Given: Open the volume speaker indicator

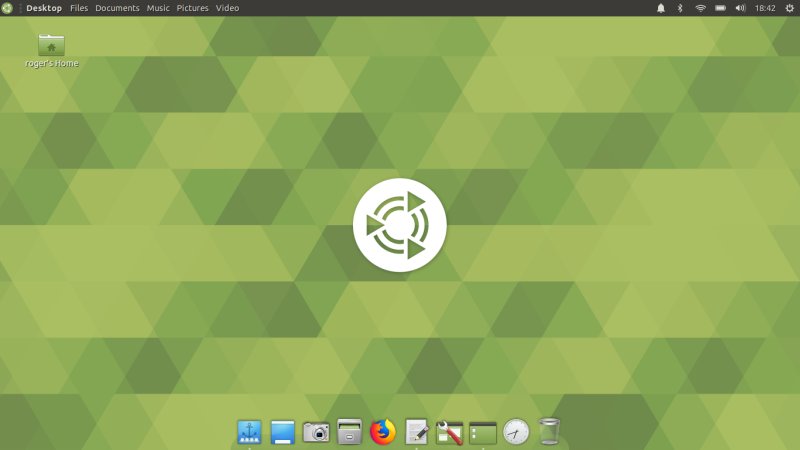Looking at the screenshot, I should tap(740, 8).
